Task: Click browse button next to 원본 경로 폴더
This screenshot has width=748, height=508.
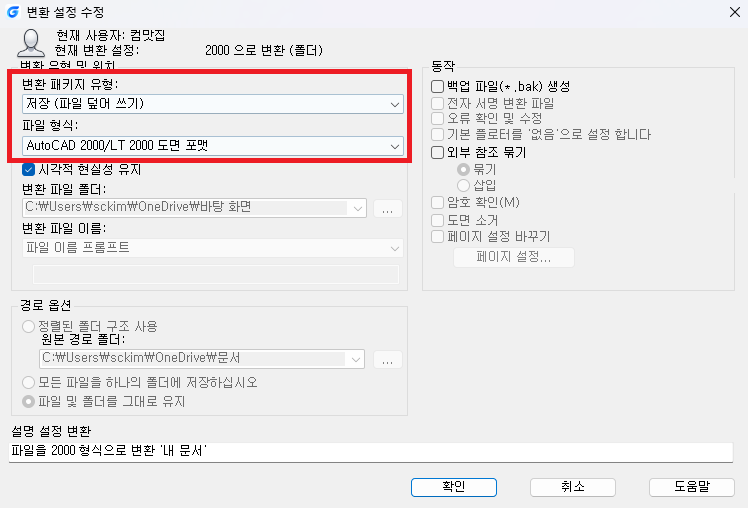Action: pos(387,359)
